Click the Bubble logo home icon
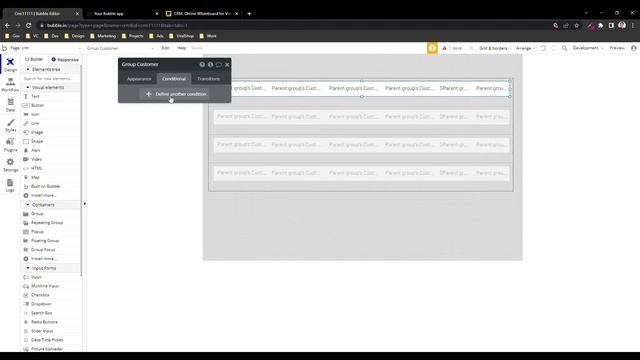The image size is (640, 360). click(x=4, y=48)
